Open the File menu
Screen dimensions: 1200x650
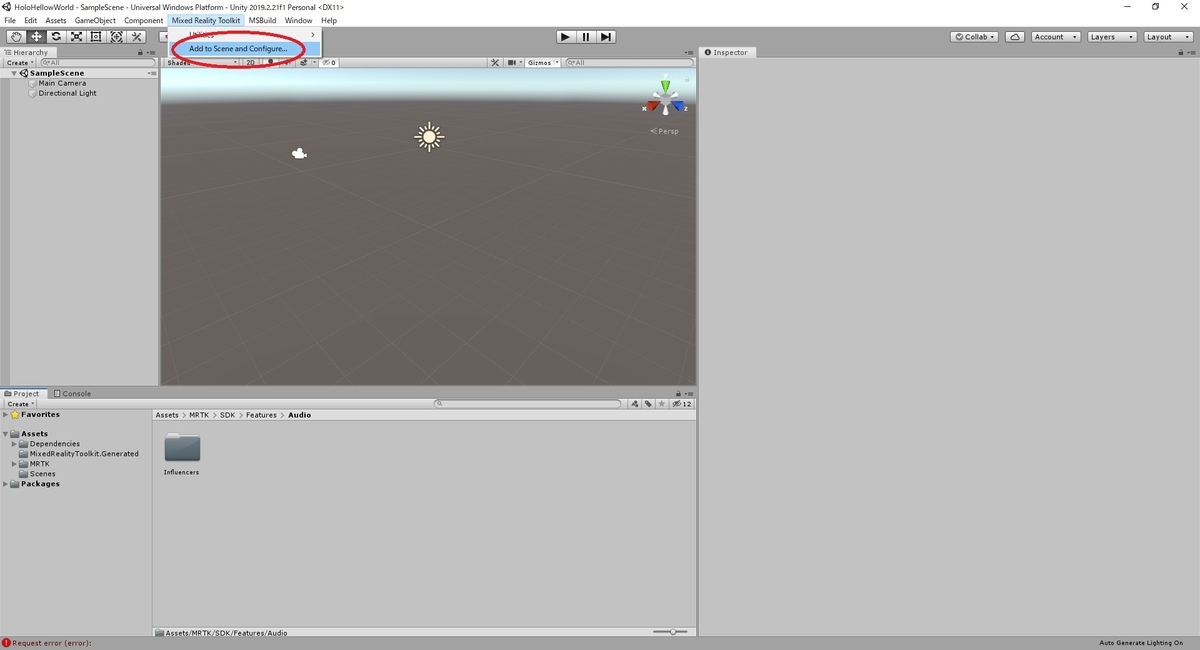pos(10,20)
